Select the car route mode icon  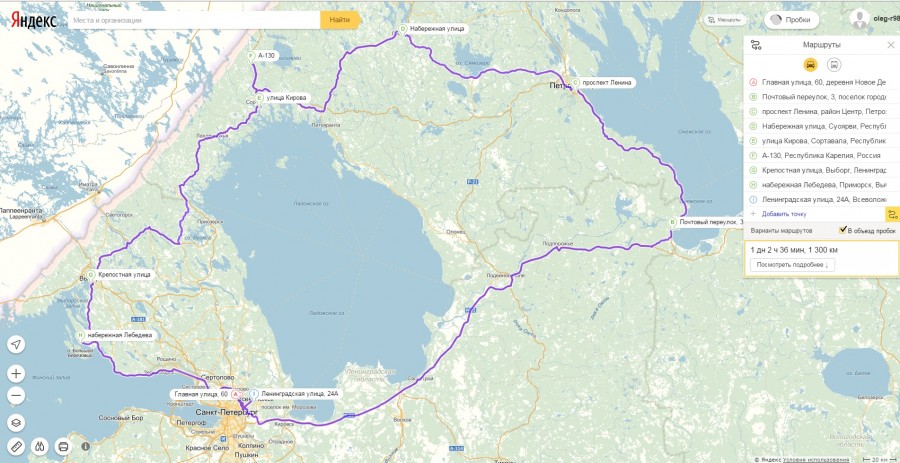coord(810,64)
